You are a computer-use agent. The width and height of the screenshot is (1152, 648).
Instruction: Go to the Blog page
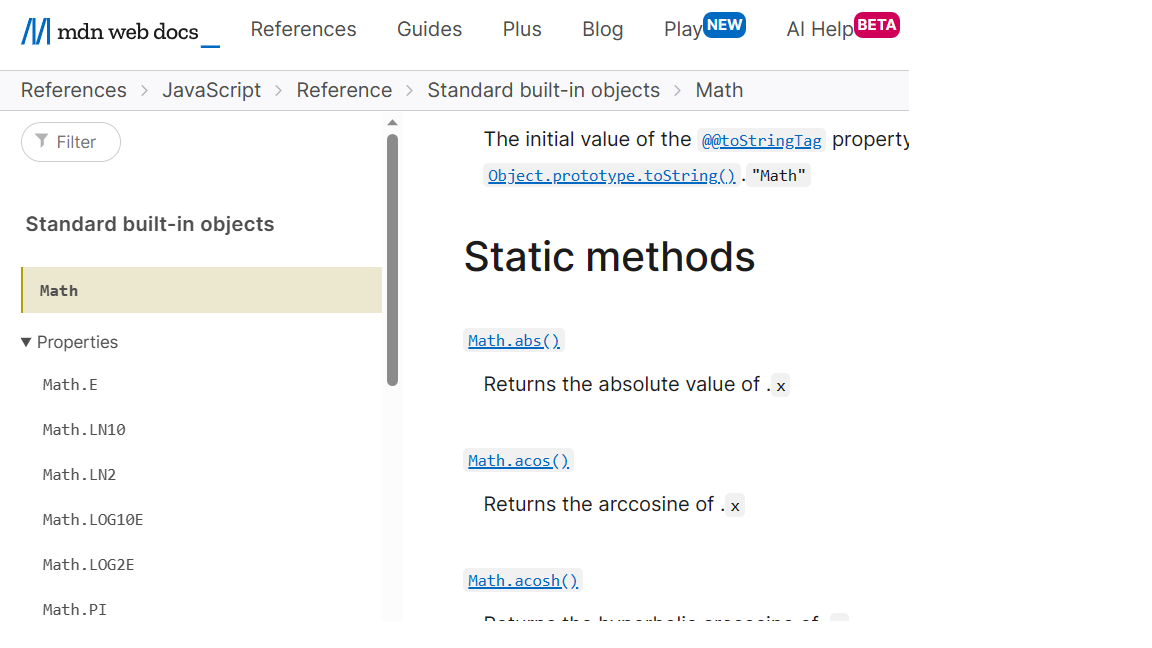point(602,29)
